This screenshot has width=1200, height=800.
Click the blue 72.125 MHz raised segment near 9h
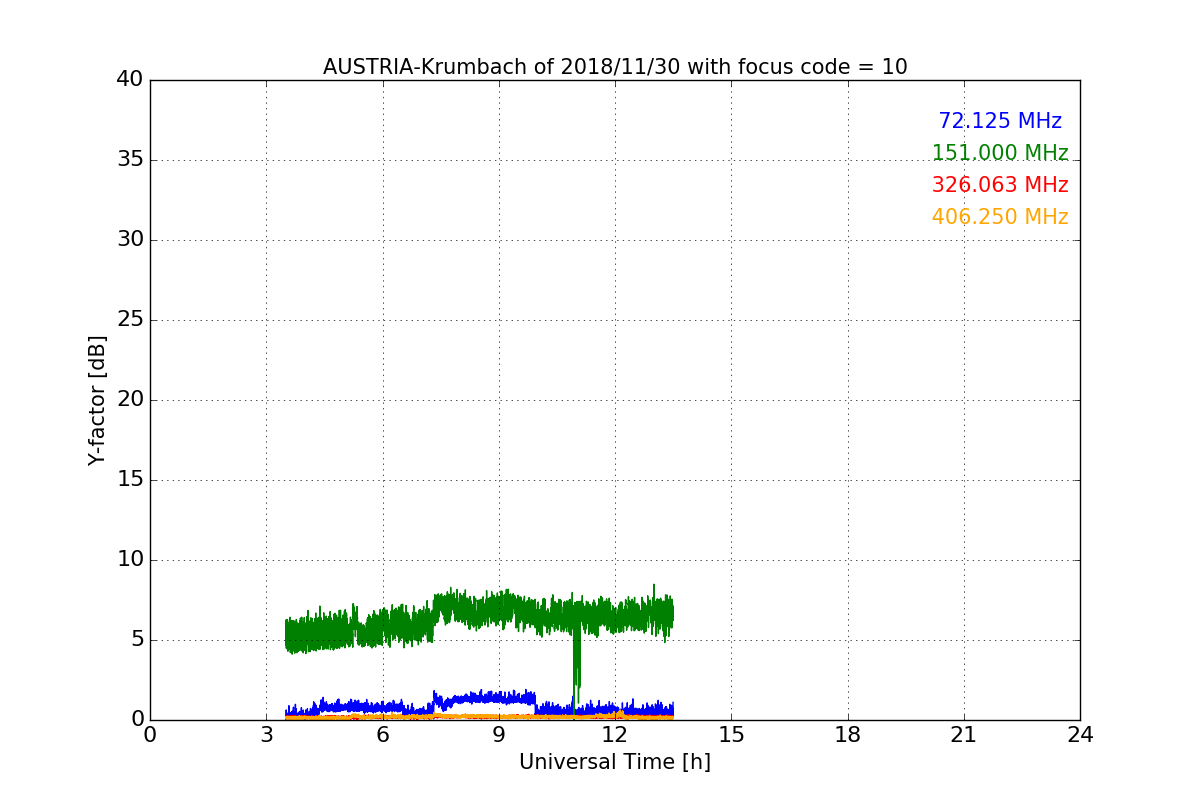(485, 697)
